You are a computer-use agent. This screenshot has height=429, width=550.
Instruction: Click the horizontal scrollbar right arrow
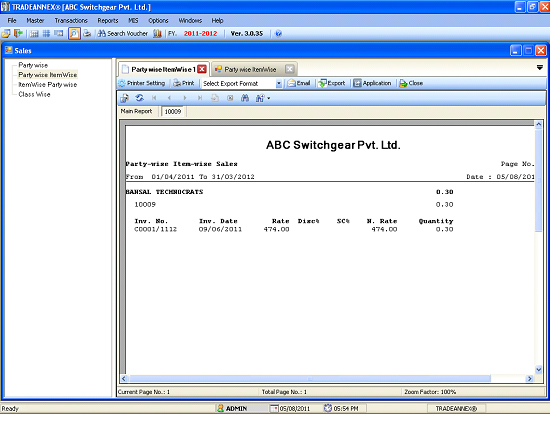tap(530, 378)
